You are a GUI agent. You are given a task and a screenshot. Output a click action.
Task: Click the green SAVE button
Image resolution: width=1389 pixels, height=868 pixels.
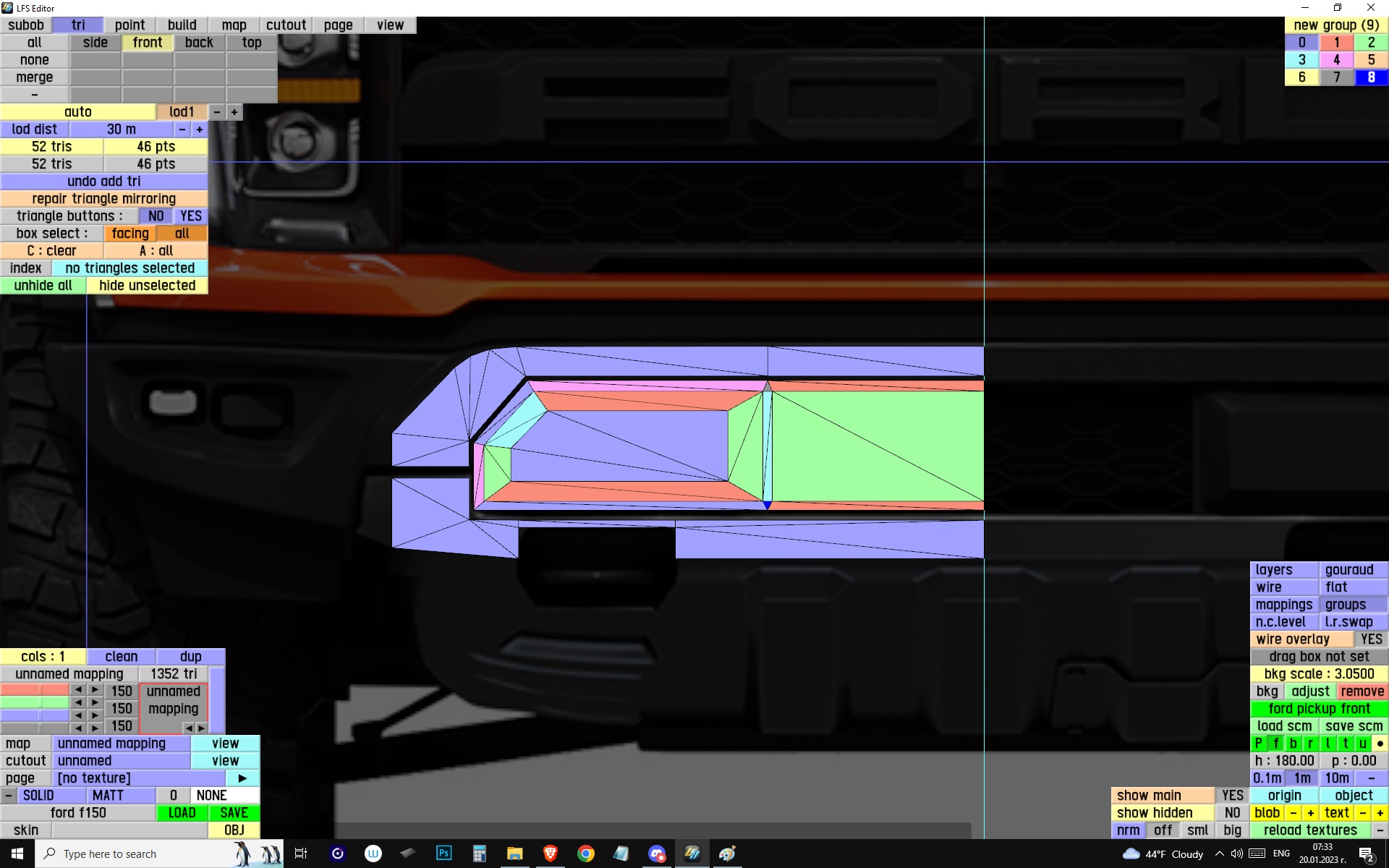(234, 813)
